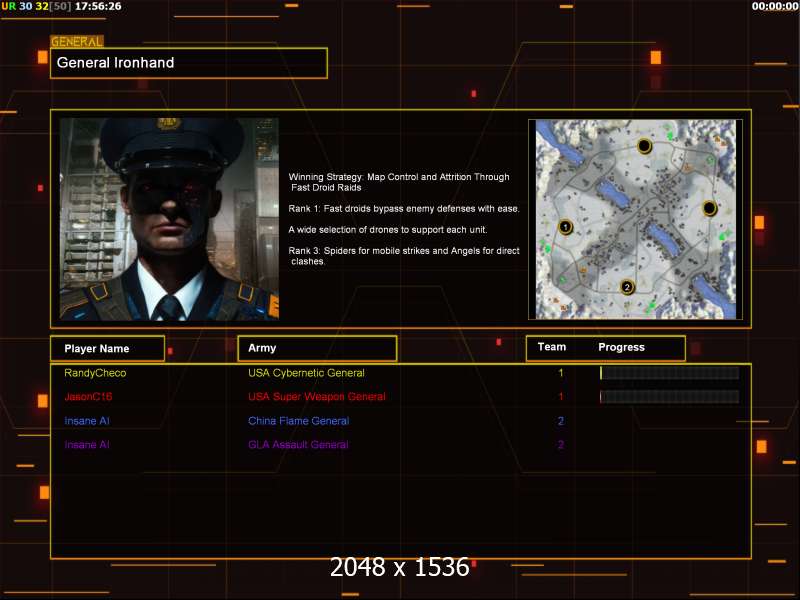Click USA Super Weapon General army
This screenshot has width=800, height=600.
tap(317, 396)
